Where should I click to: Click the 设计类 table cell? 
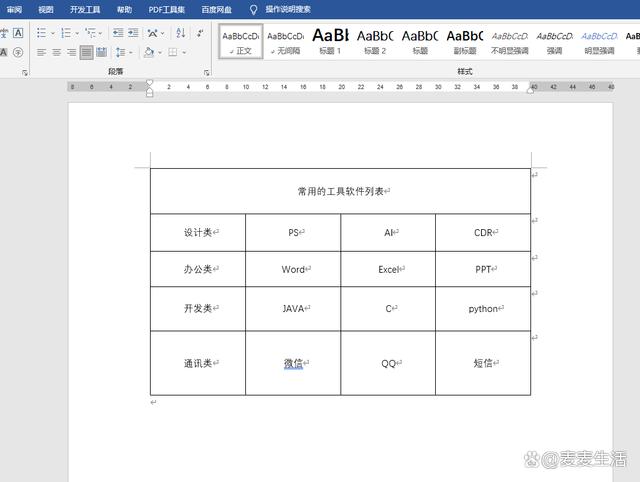198,233
